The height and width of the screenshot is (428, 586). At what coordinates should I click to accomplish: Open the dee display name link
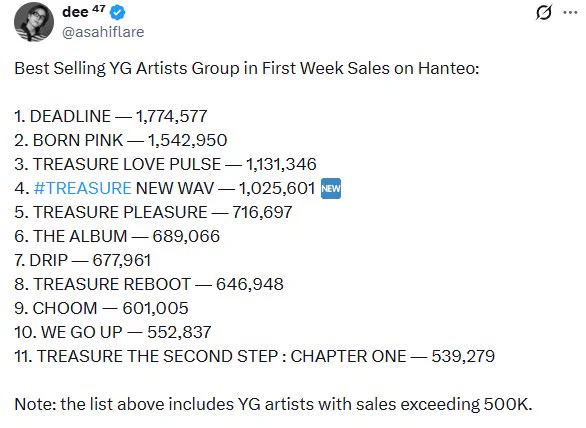pos(75,12)
